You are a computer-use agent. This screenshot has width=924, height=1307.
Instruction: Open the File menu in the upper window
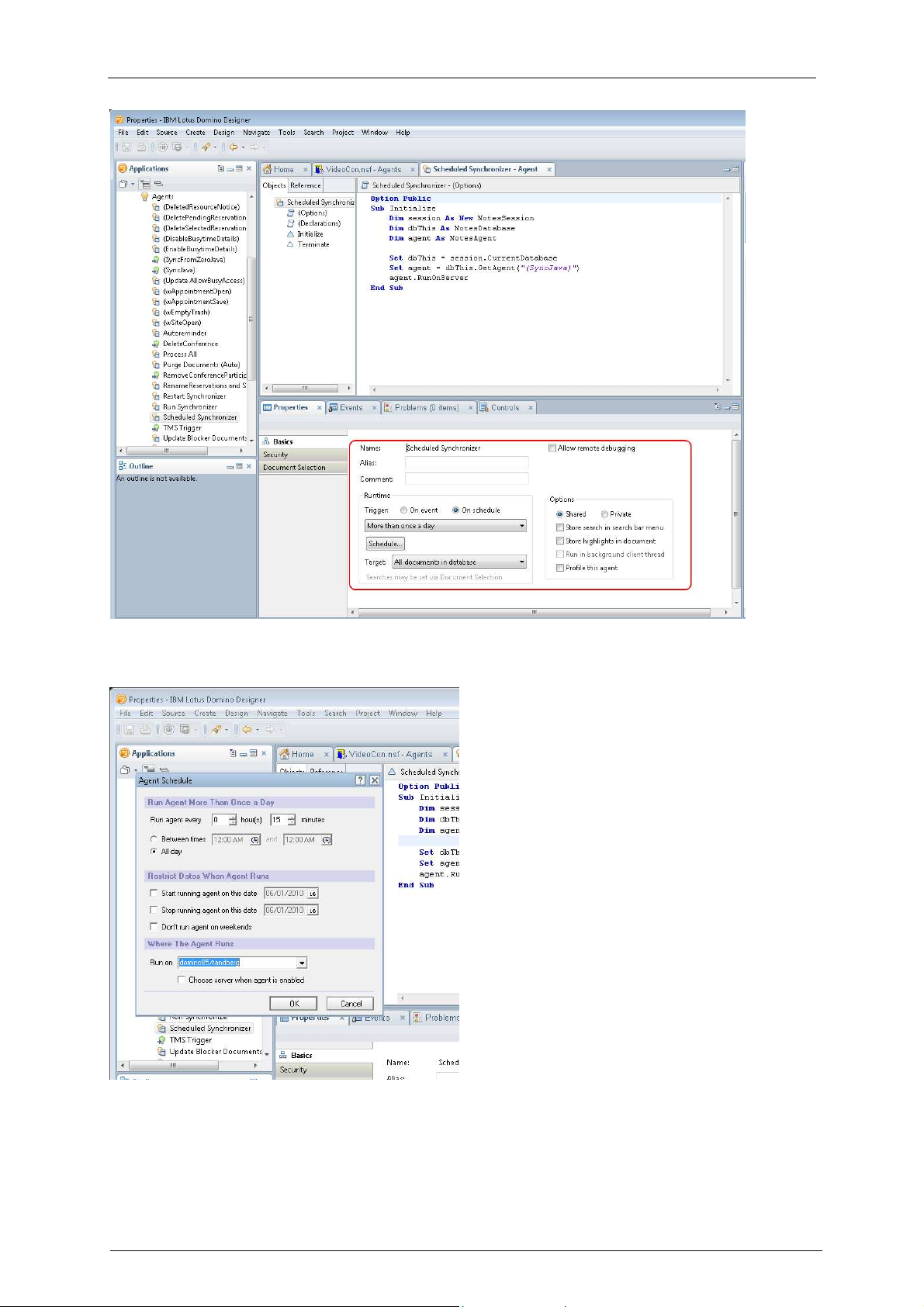click(123, 133)
